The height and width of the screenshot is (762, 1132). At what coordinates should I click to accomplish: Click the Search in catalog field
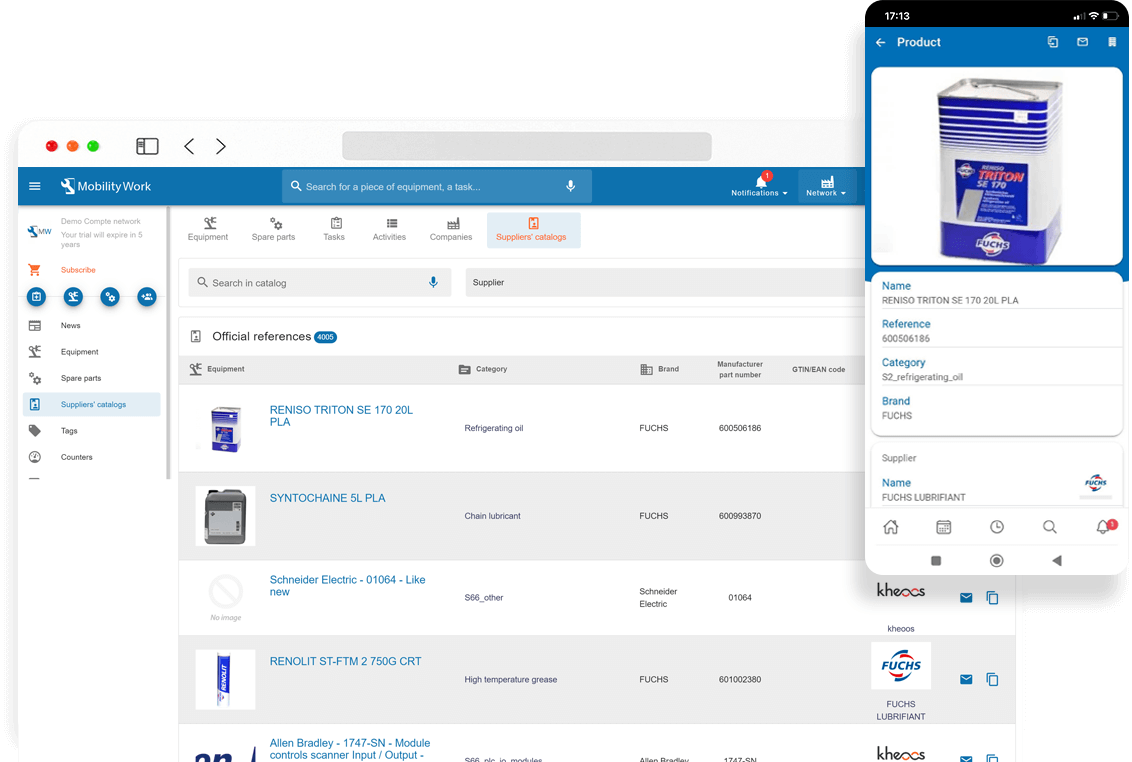pos(320,282)
